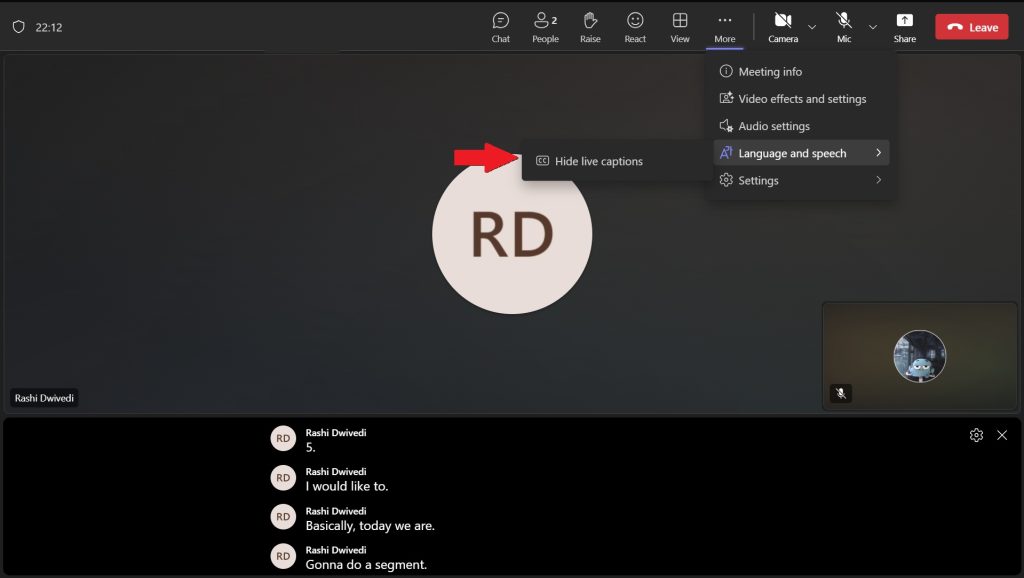Close the More options menu
Viewport: 1024px width, 578px height.
tap(724, 27)
